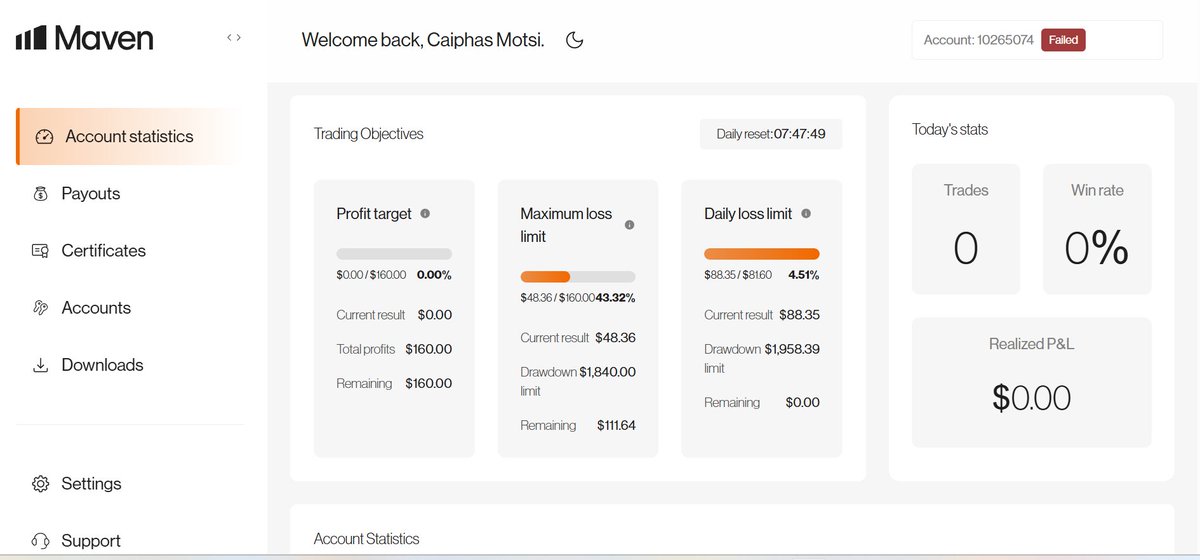Open the Payouts section

tap(91, 193)
